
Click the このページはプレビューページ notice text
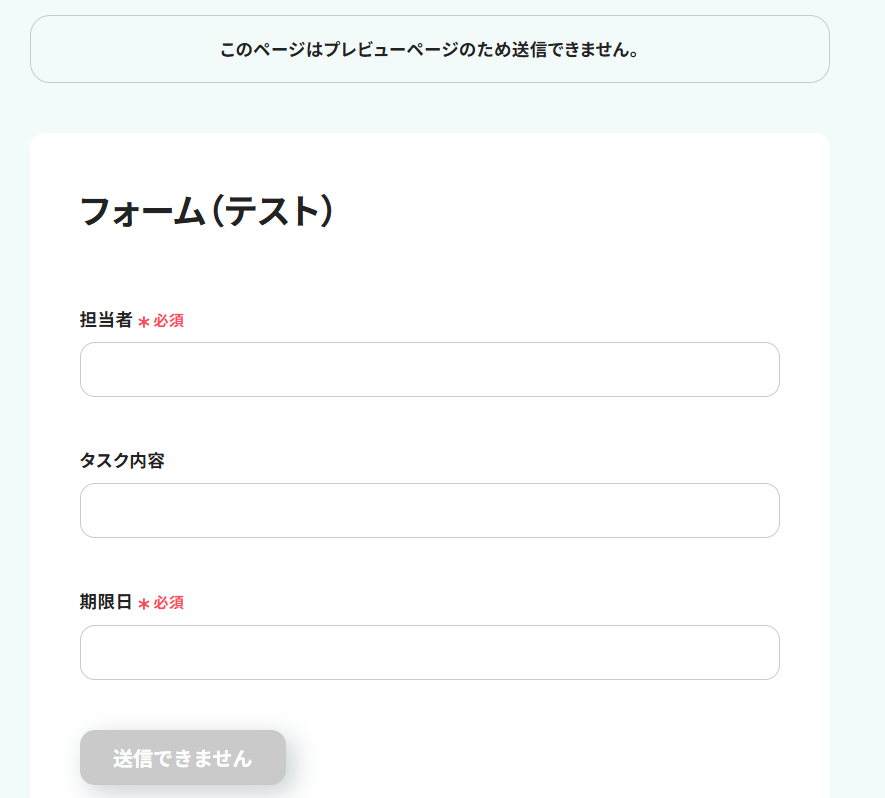tap(429, 49)
